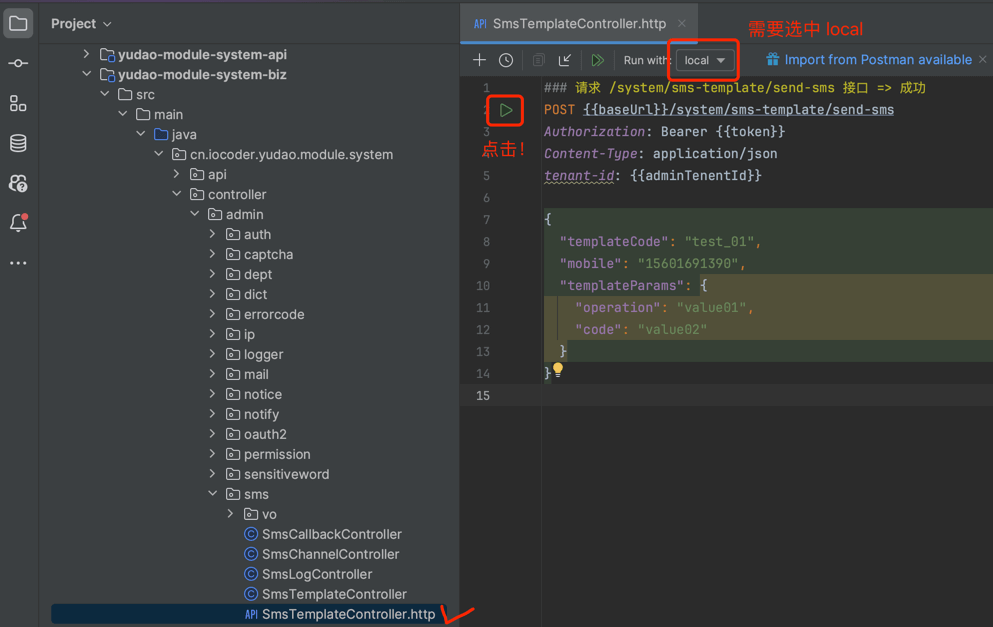Viewport: 993px width, 627px height.
Task: Run all requests in file icon
Action: (597, 60)
